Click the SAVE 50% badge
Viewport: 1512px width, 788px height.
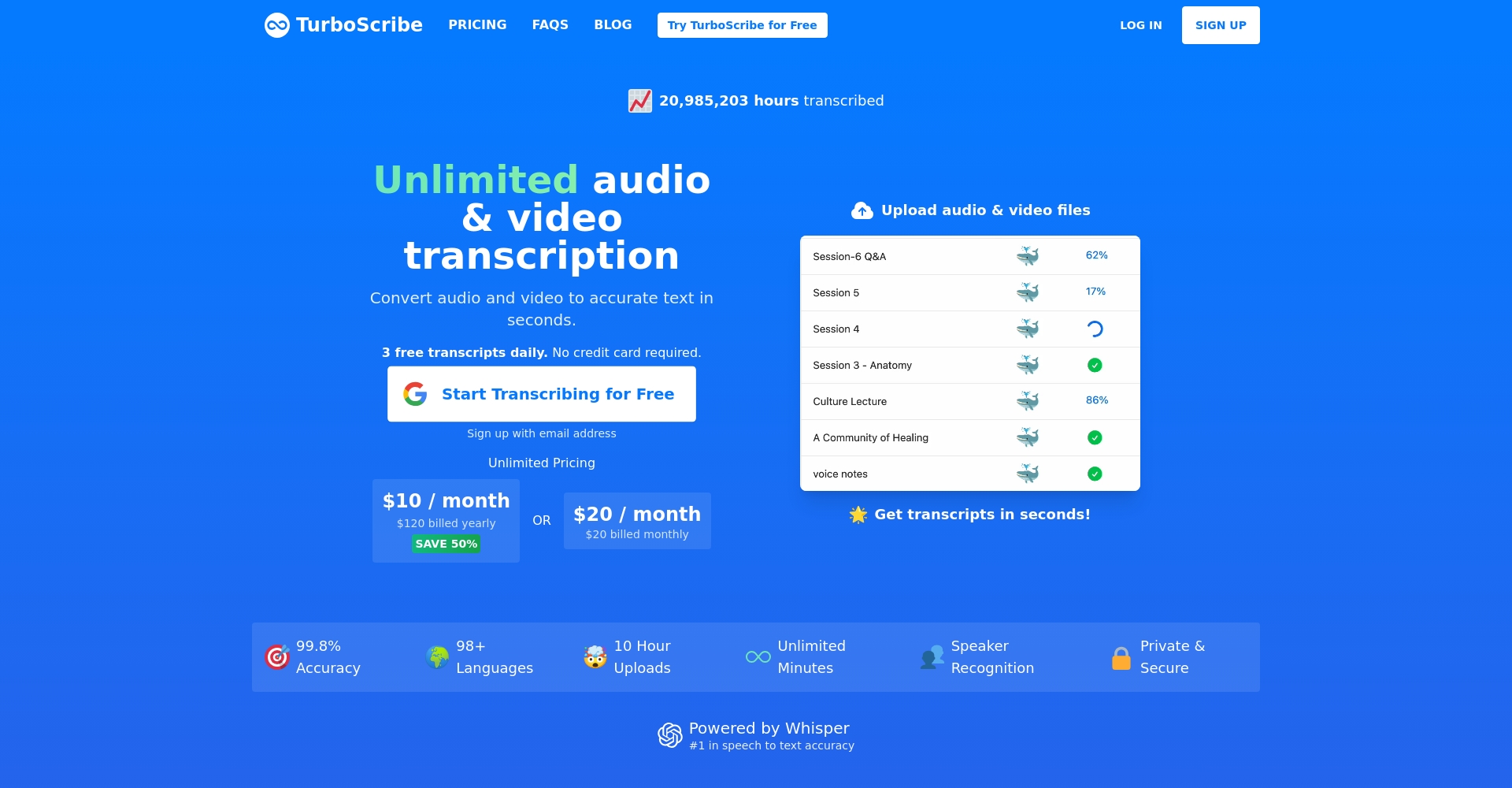point(446,544)
